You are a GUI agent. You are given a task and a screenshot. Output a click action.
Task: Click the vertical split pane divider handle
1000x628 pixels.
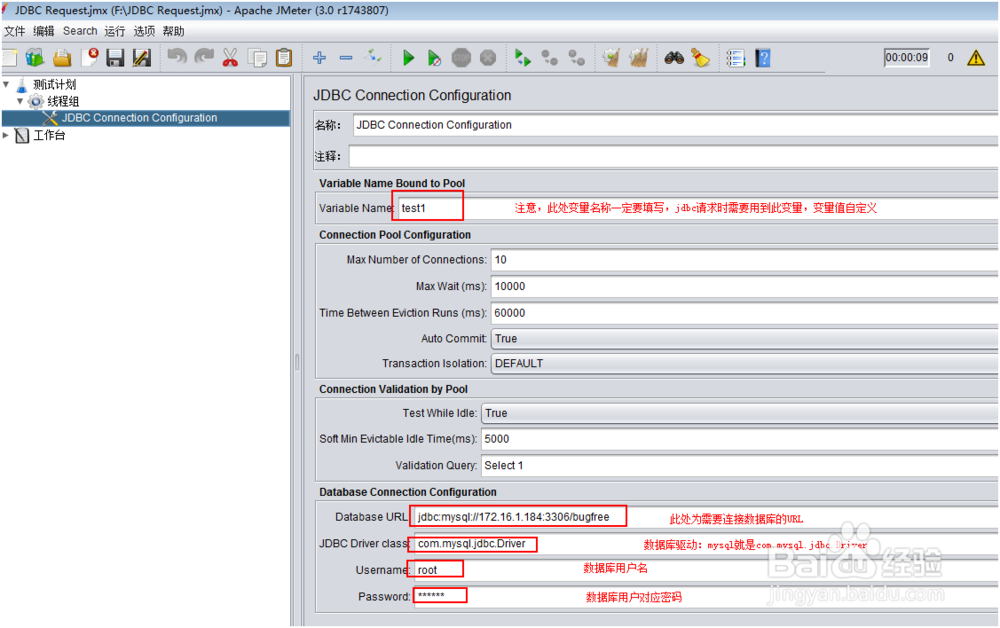[297, 361]
